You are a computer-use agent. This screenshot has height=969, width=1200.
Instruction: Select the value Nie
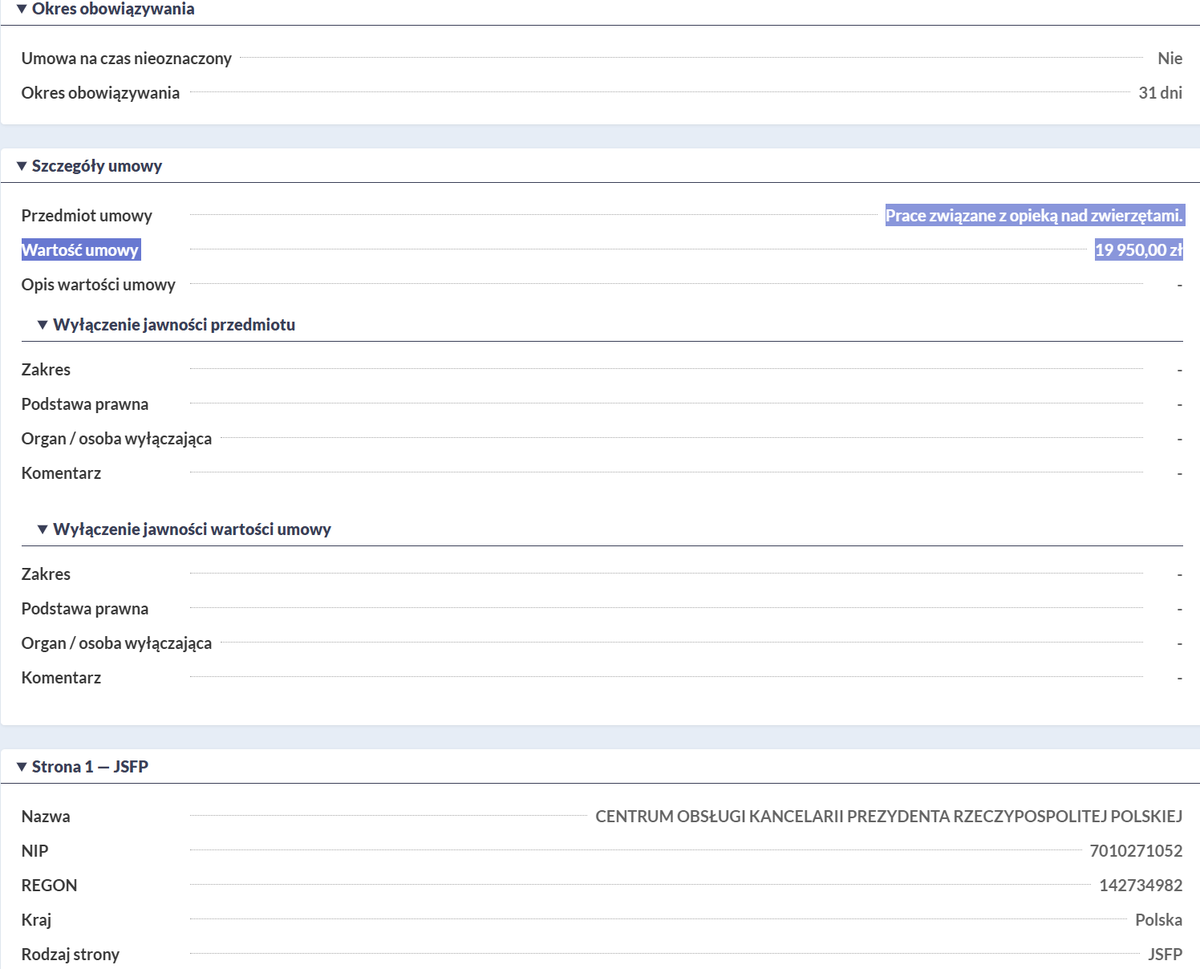tap(1170, 58)
